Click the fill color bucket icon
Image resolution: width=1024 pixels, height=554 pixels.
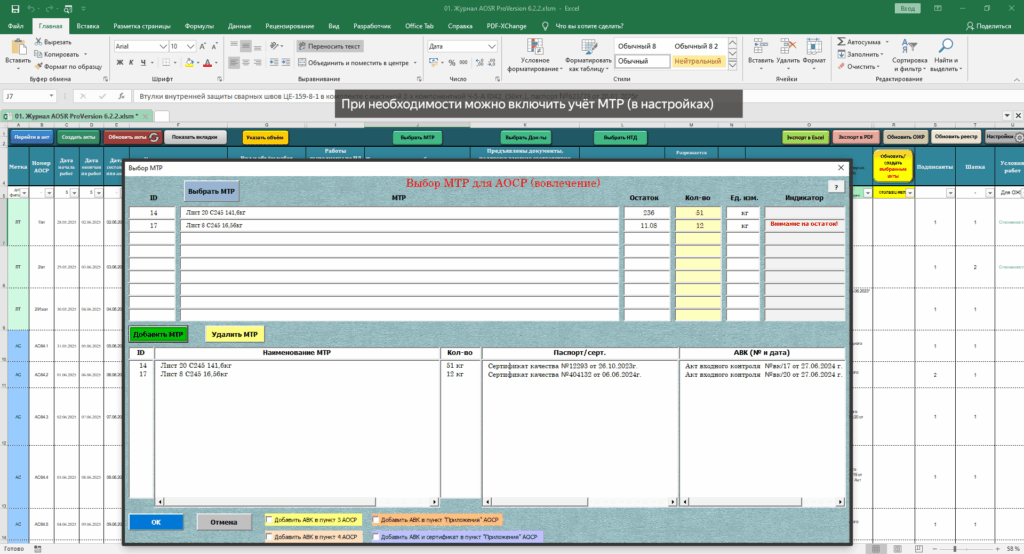[x=189, y=63]
